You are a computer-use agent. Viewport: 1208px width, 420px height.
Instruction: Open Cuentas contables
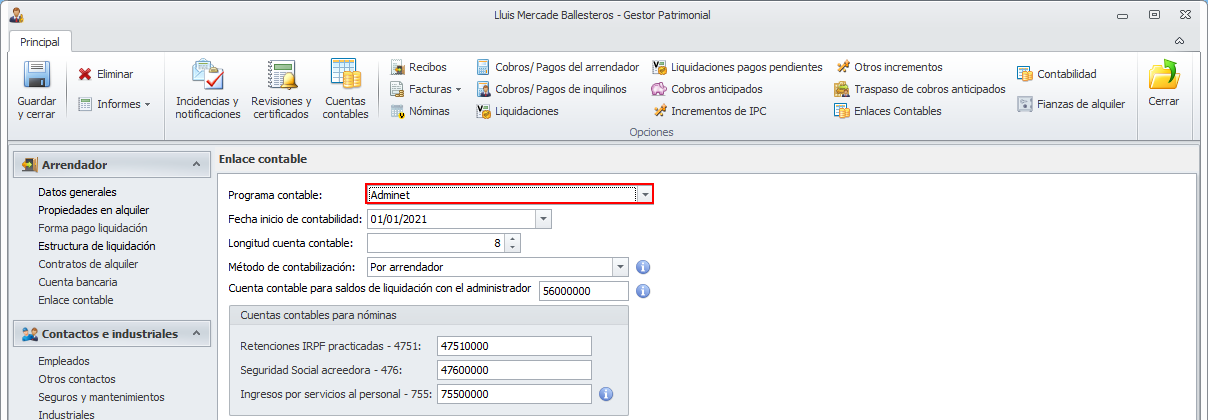(x=345, y=76)
